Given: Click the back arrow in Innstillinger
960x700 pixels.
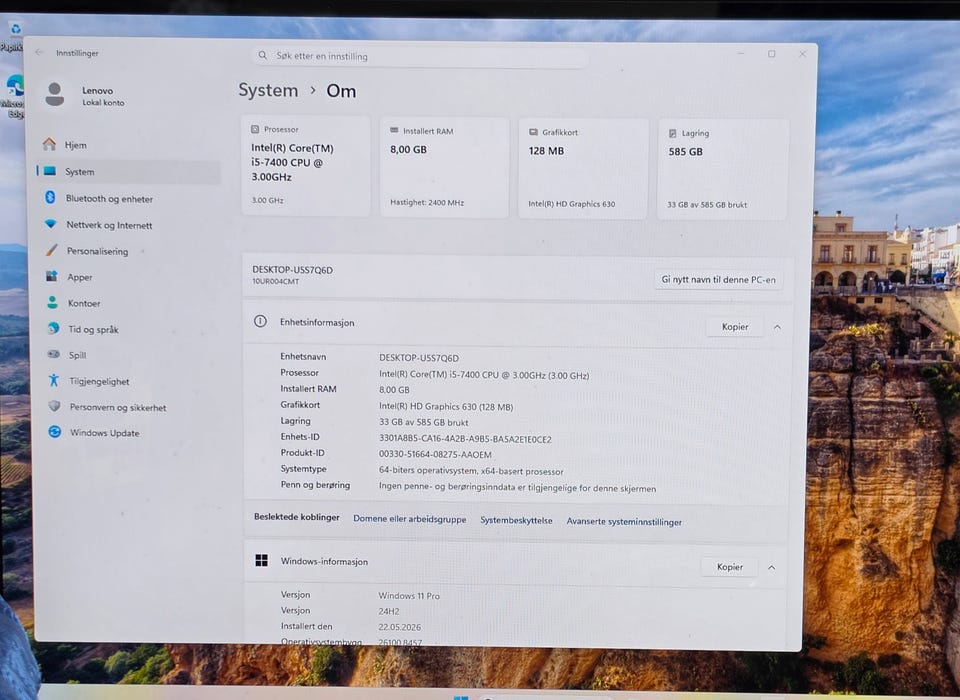Looking at the screenshot, I should pyautogui.click(x=39, y=53).
